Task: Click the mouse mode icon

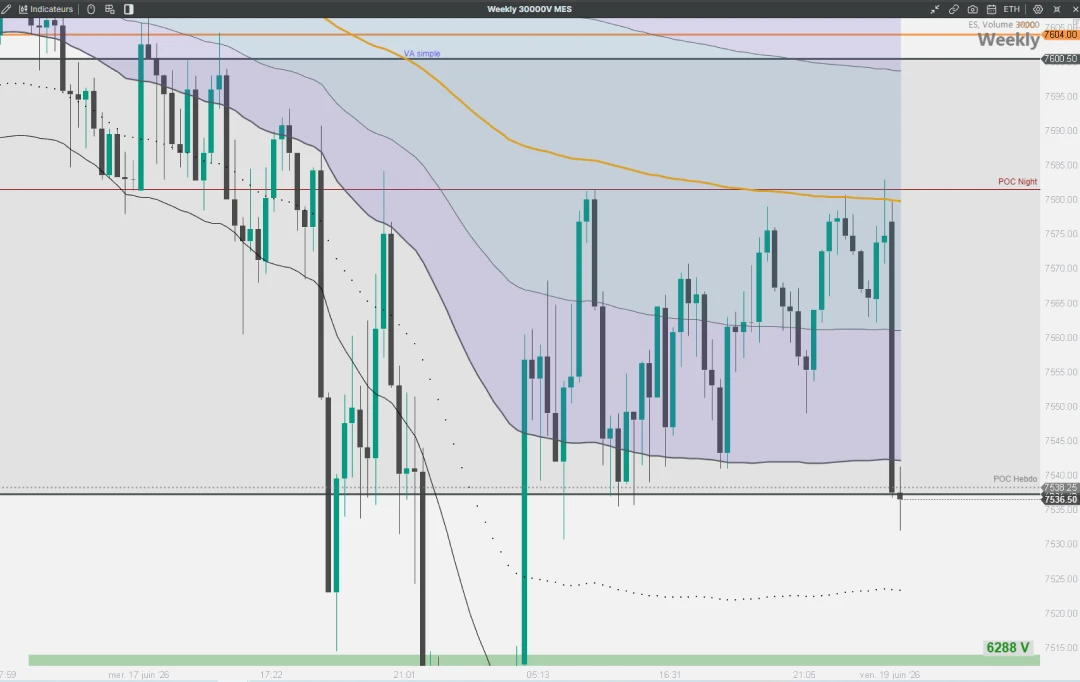Action: click(x=91, y=9)
